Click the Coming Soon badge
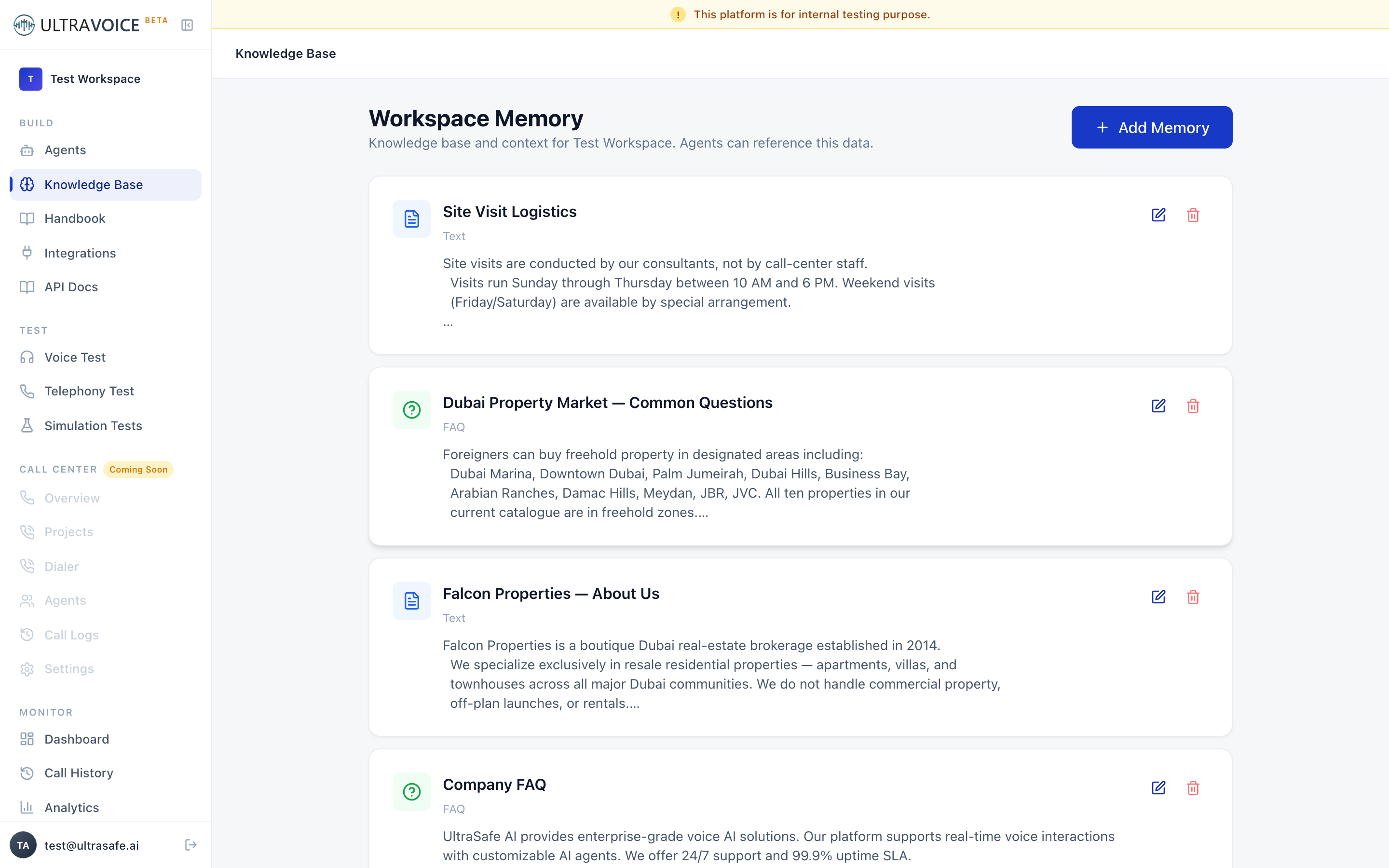The width and height of the screenshot is (1389, 868). point(138,470)
